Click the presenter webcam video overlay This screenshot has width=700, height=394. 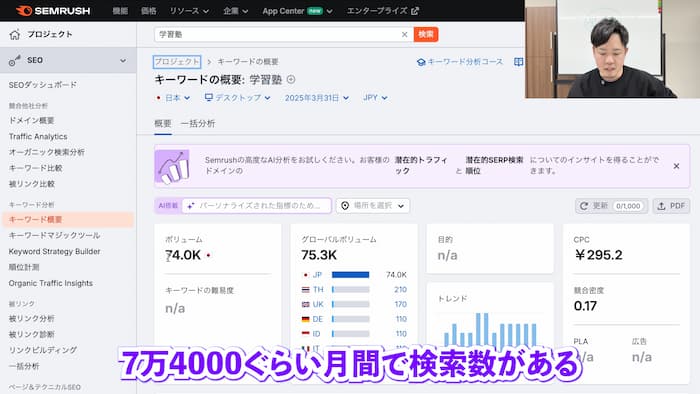(612, 49)
